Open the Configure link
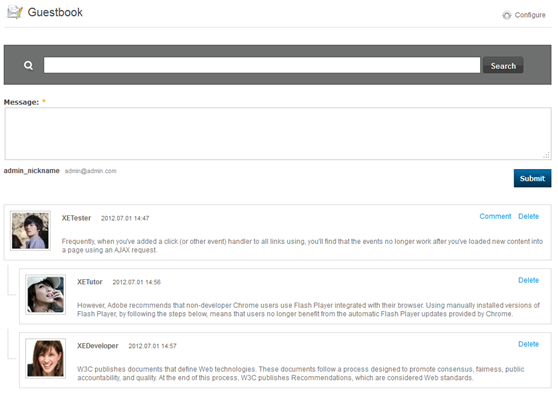558x411 pixels. (530, 15)
